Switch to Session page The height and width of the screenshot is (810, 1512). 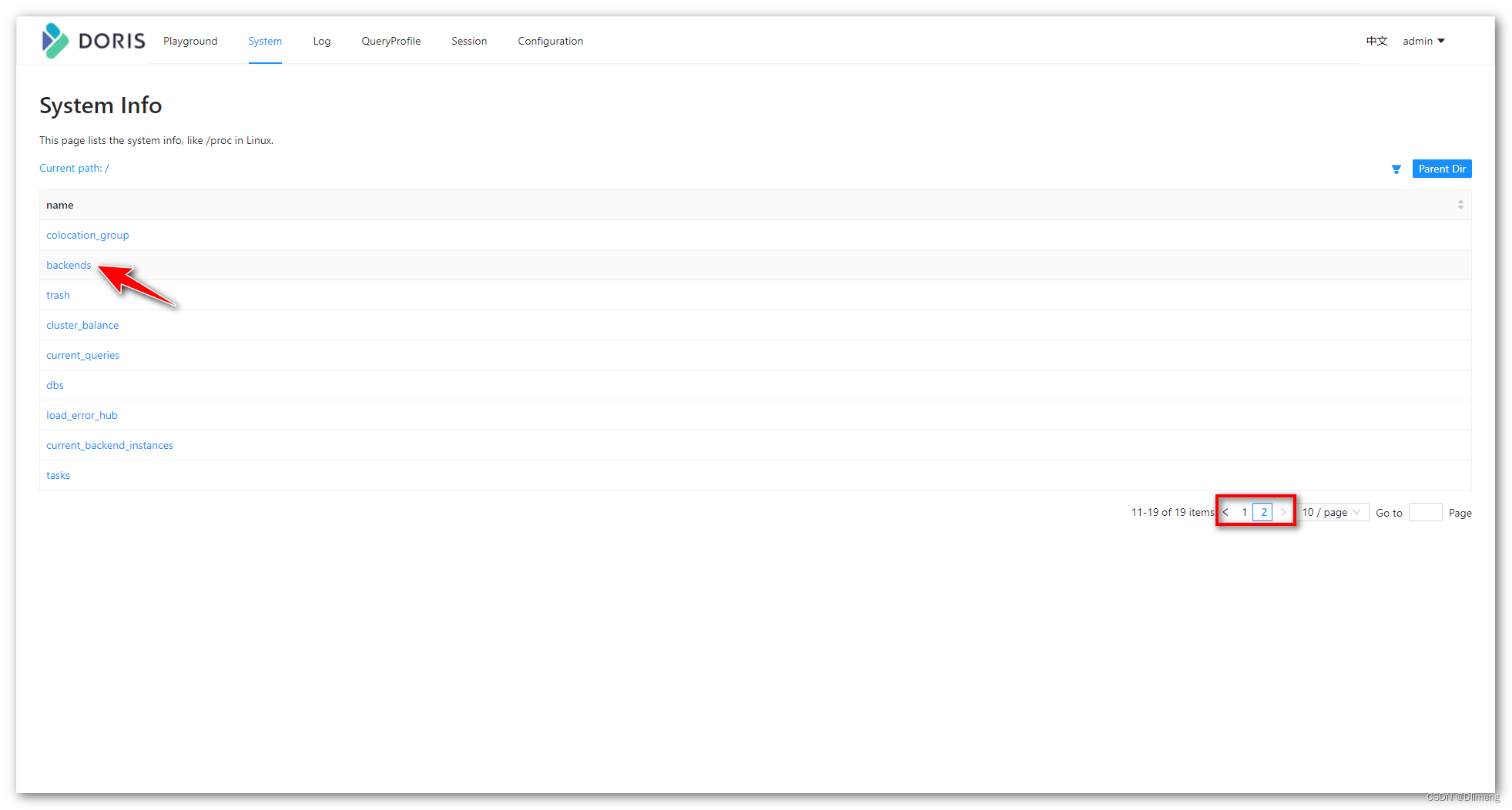click(469, 42)
